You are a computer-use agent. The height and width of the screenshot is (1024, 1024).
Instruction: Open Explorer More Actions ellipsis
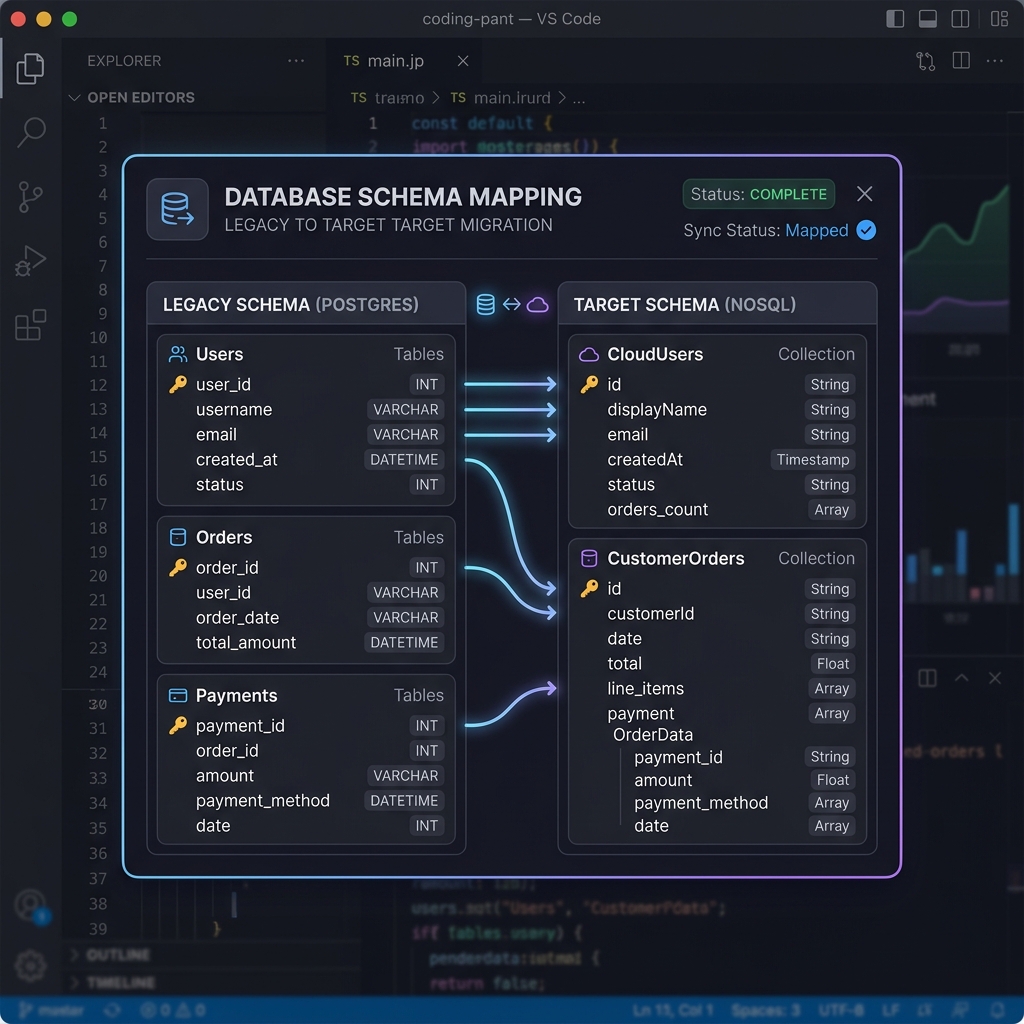tap(296, 61)
